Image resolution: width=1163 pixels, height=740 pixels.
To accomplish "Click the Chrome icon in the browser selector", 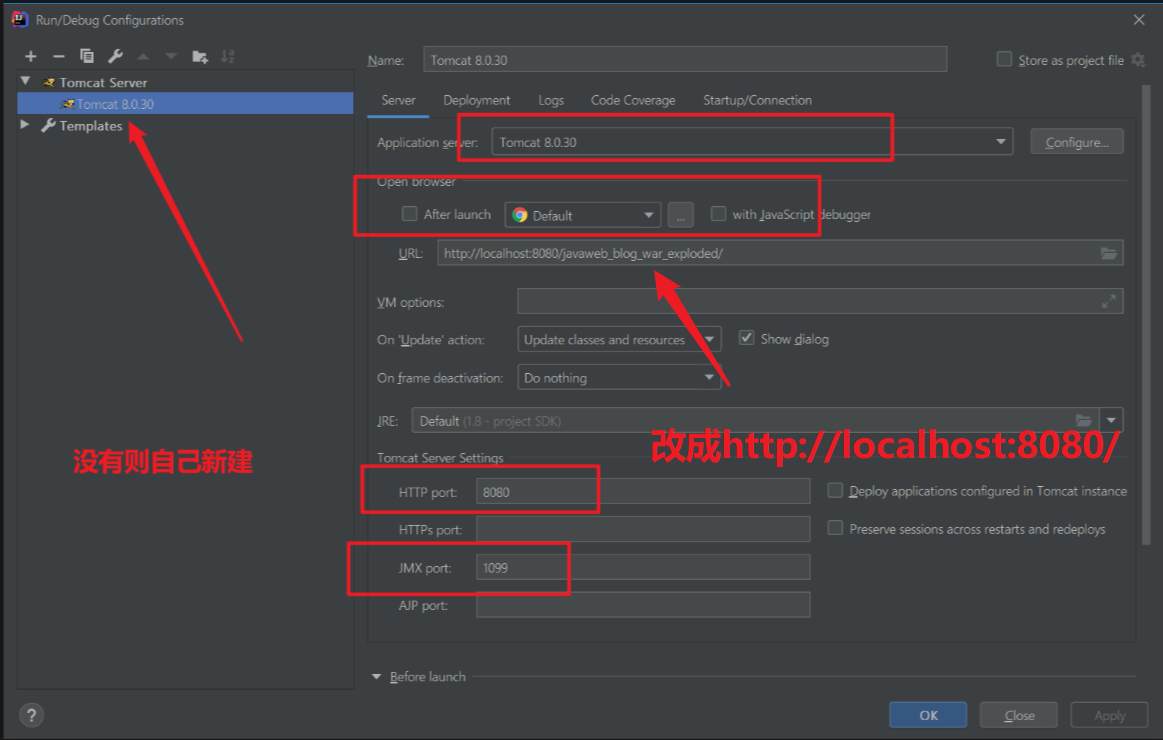I will pos(520,215).
